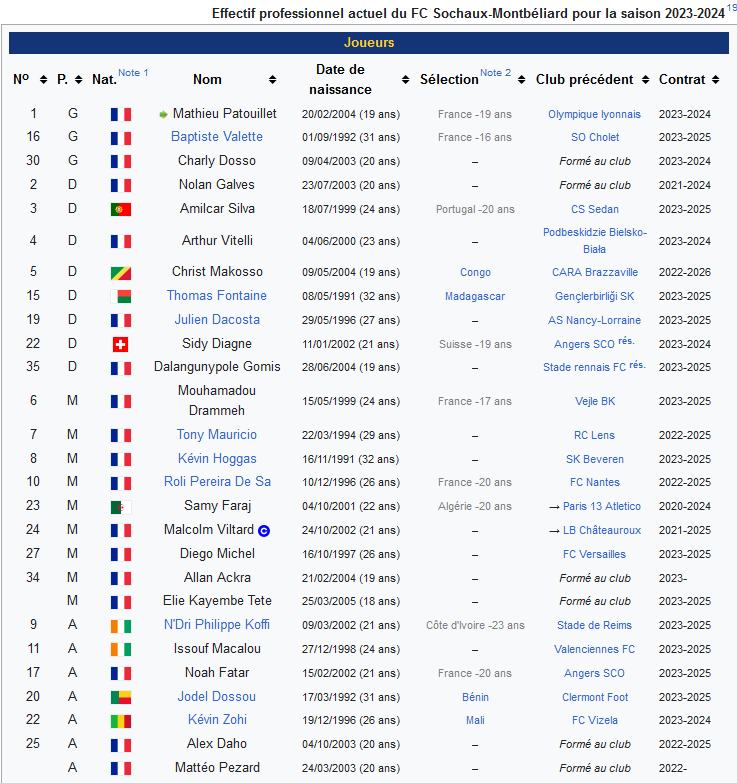Open Clermont Foot club link
The height and width of the screenshot is (783, 737).
[595, 697]
